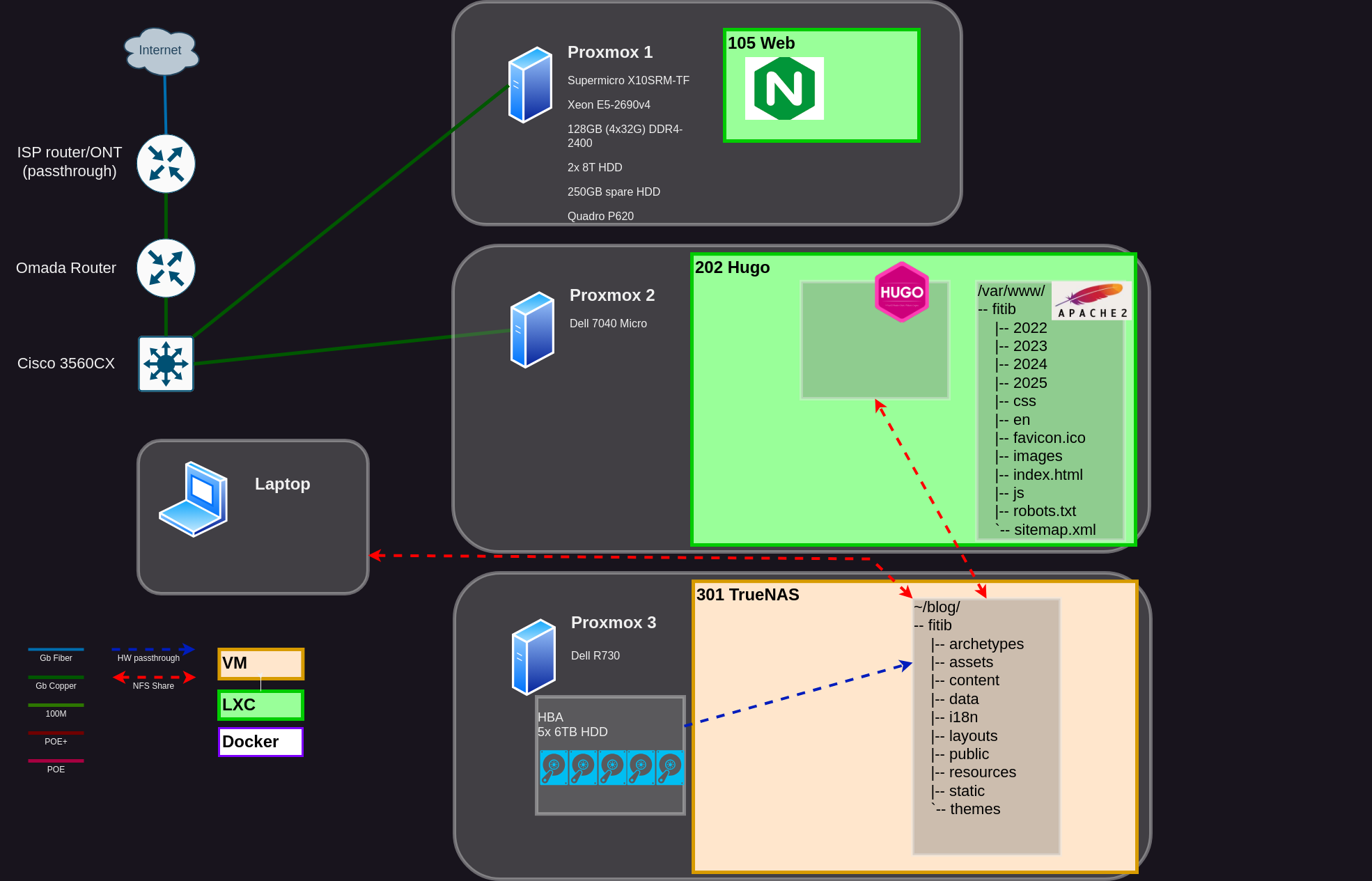1372x881 pixels.
Task: Click the Cisco 3560CX label
Action: pos(66,364)
